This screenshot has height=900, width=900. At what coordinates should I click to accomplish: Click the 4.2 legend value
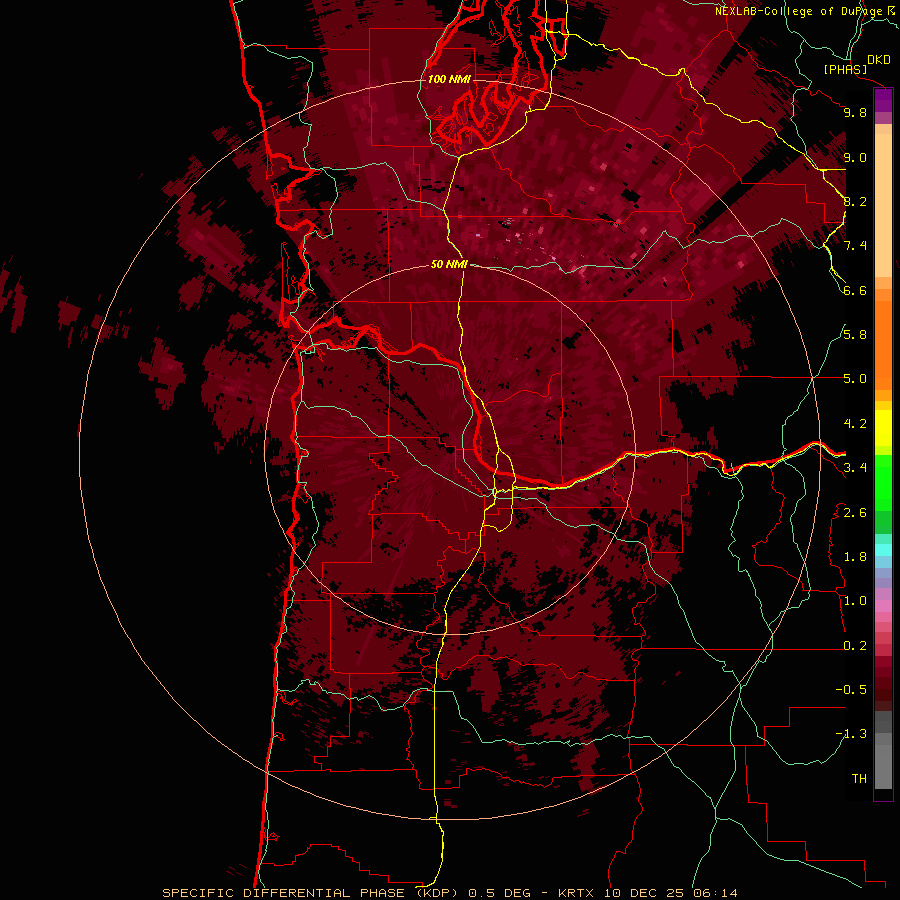[855, 424]
